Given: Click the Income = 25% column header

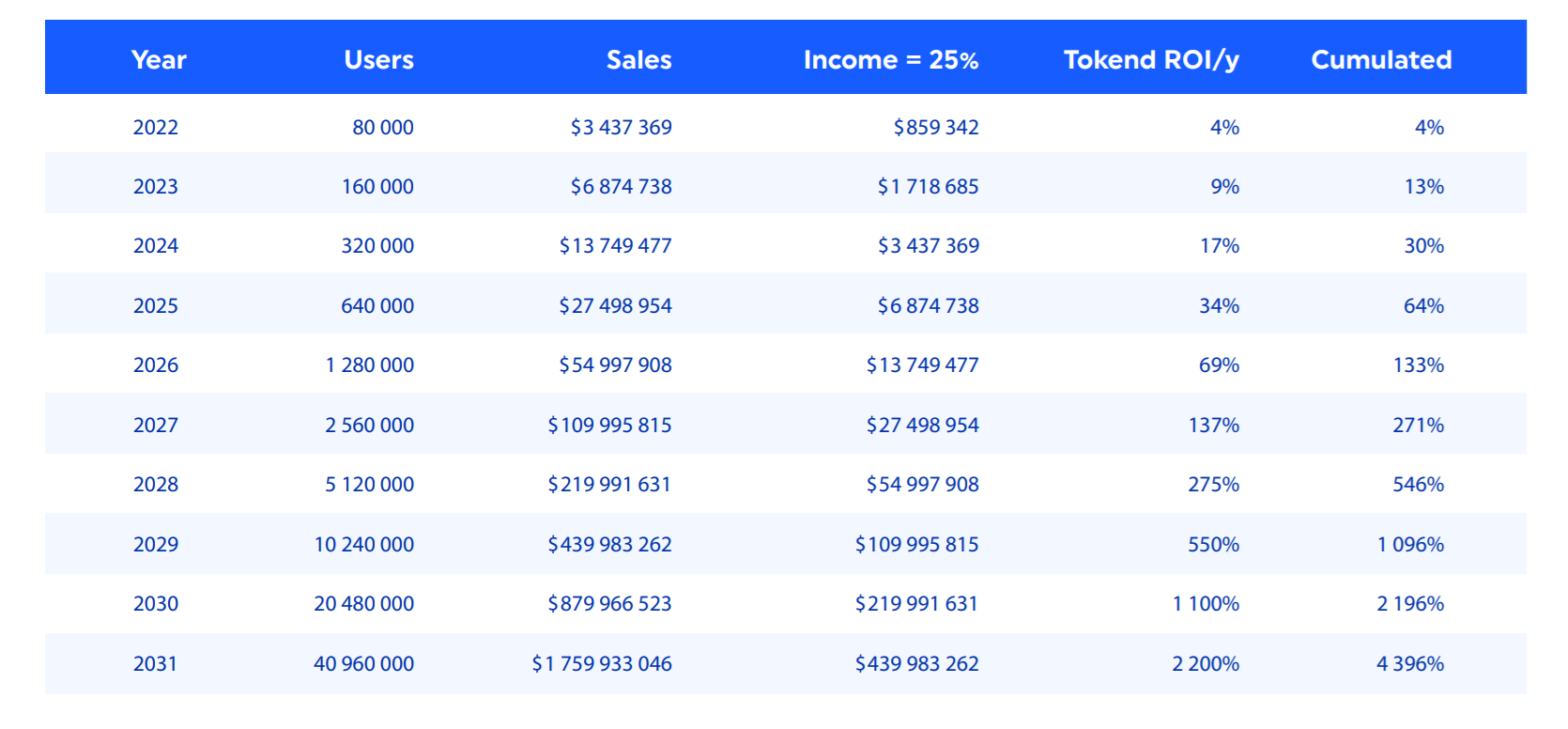Looking at the screenshot, I should (890, 60).
